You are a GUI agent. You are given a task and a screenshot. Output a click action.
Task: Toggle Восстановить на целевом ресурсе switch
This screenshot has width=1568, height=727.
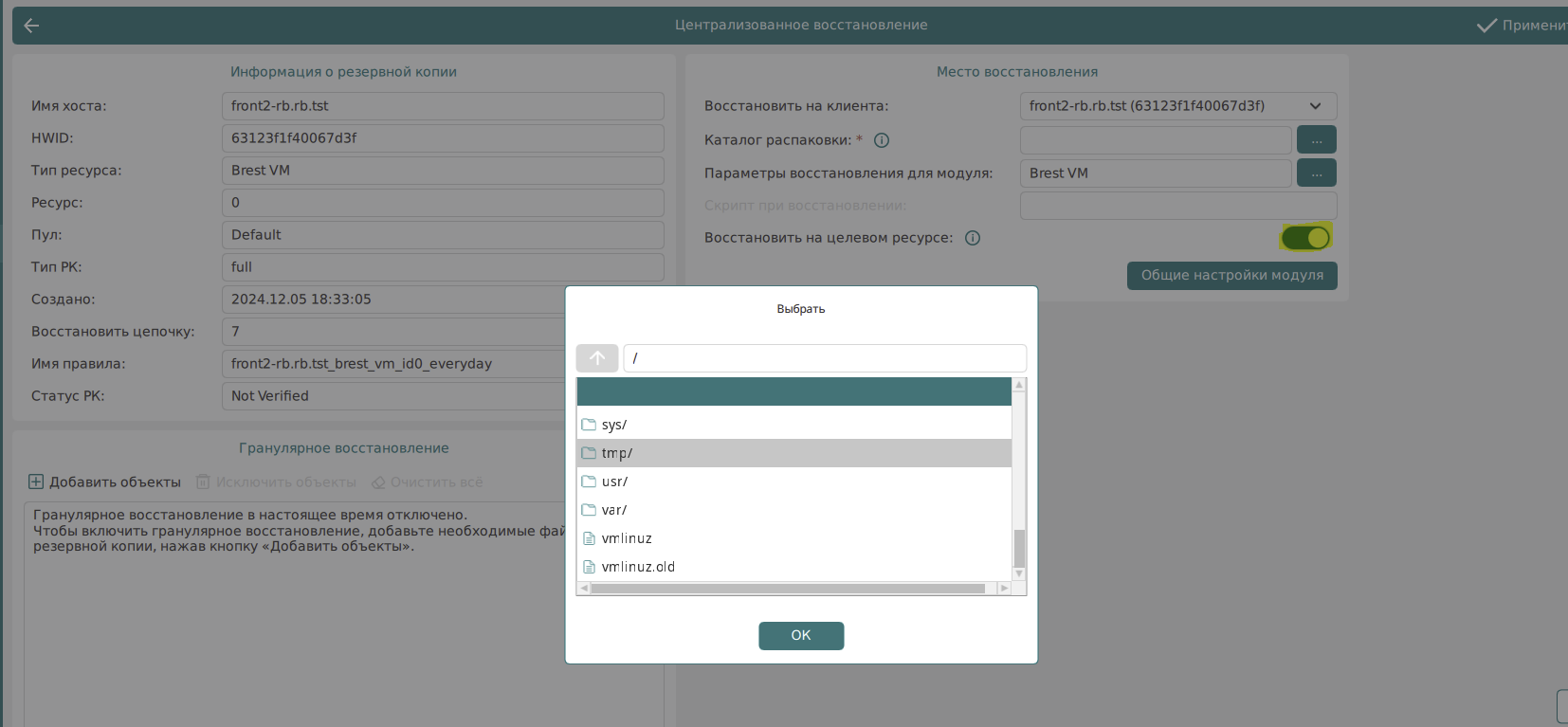pos(1306,238)
